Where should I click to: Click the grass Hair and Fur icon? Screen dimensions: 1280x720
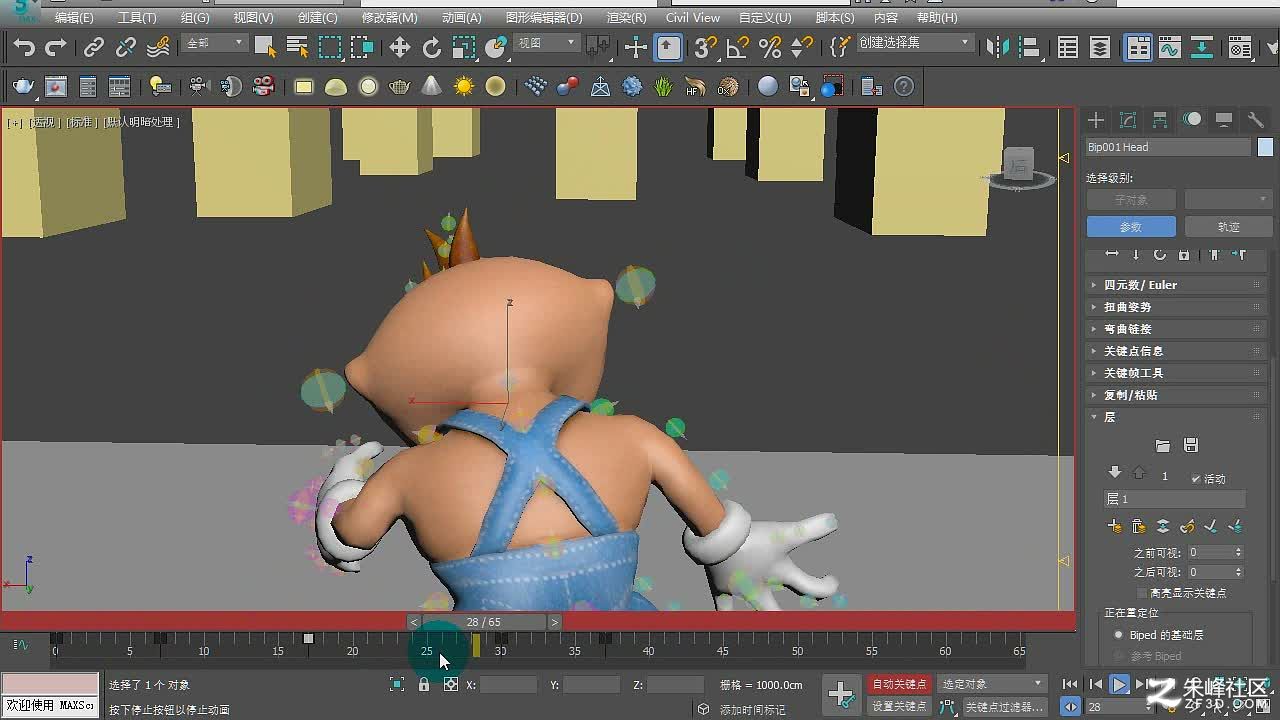coord(664,87)
